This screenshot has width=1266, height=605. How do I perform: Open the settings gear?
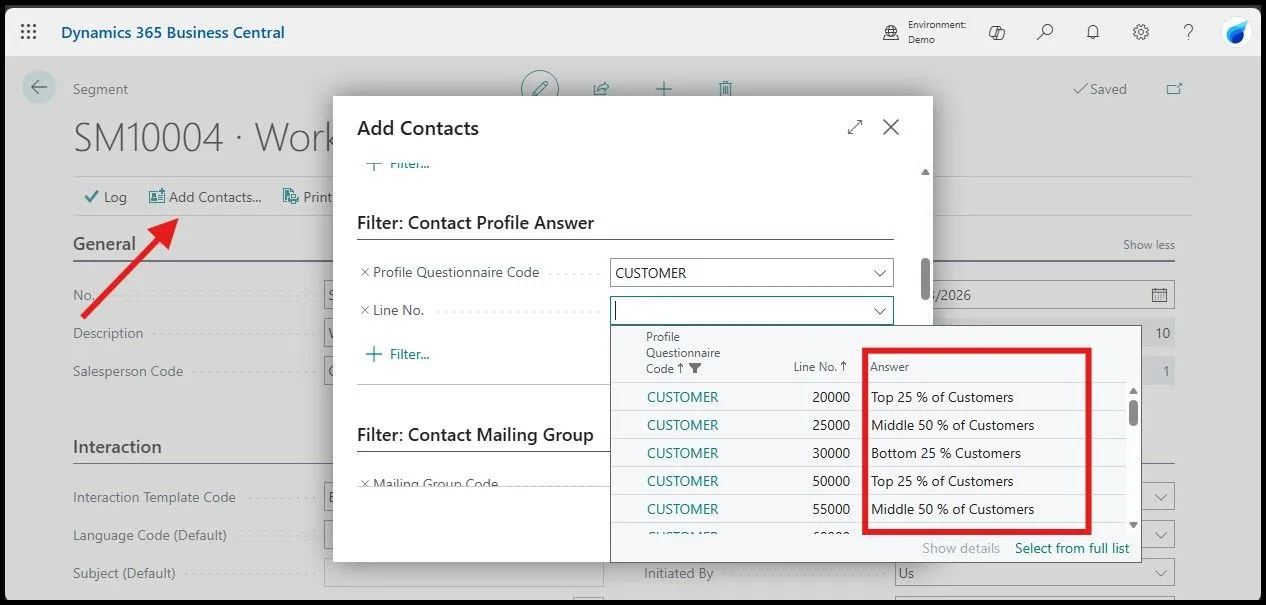pos(1141,32)
